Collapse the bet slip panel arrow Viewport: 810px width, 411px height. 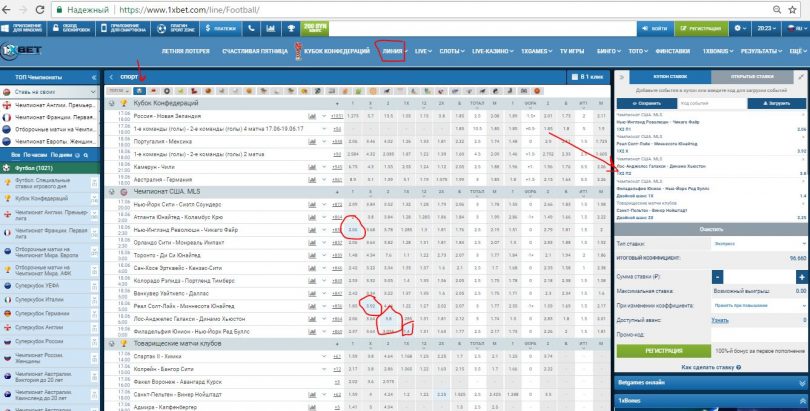(x=621, y=77)
